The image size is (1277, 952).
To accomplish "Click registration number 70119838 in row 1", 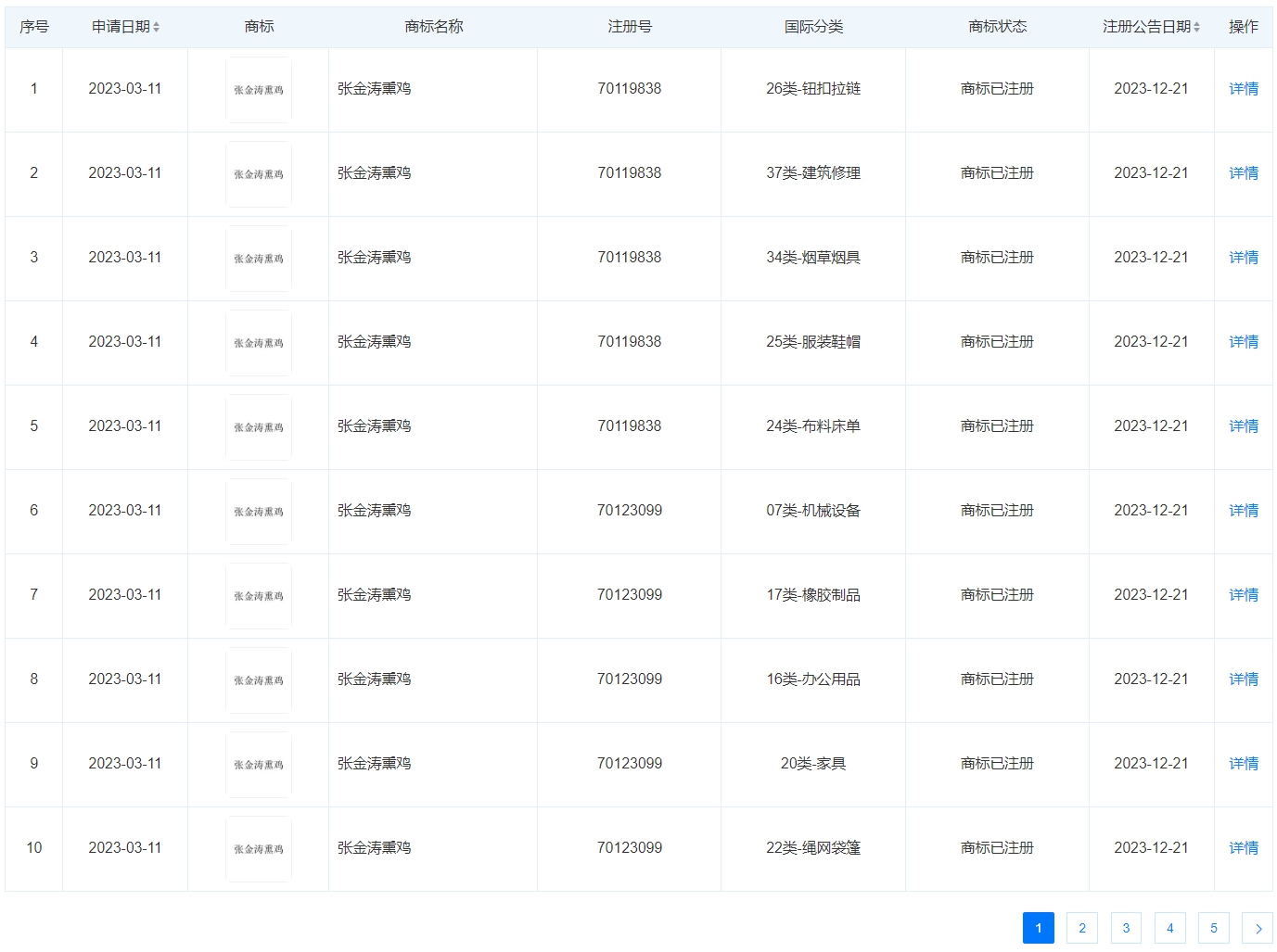I will (630, 89).
